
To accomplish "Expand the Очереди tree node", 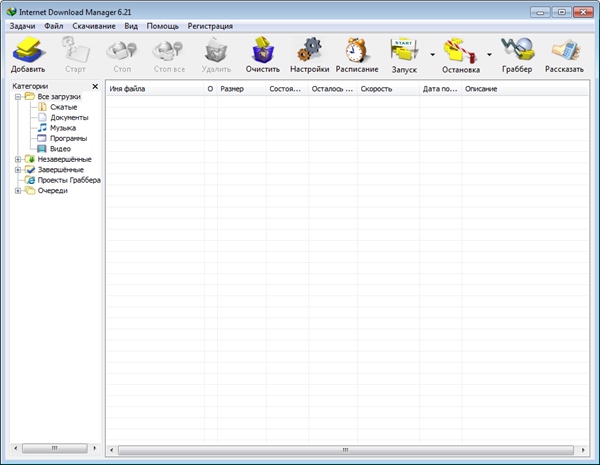I will 18,191.
